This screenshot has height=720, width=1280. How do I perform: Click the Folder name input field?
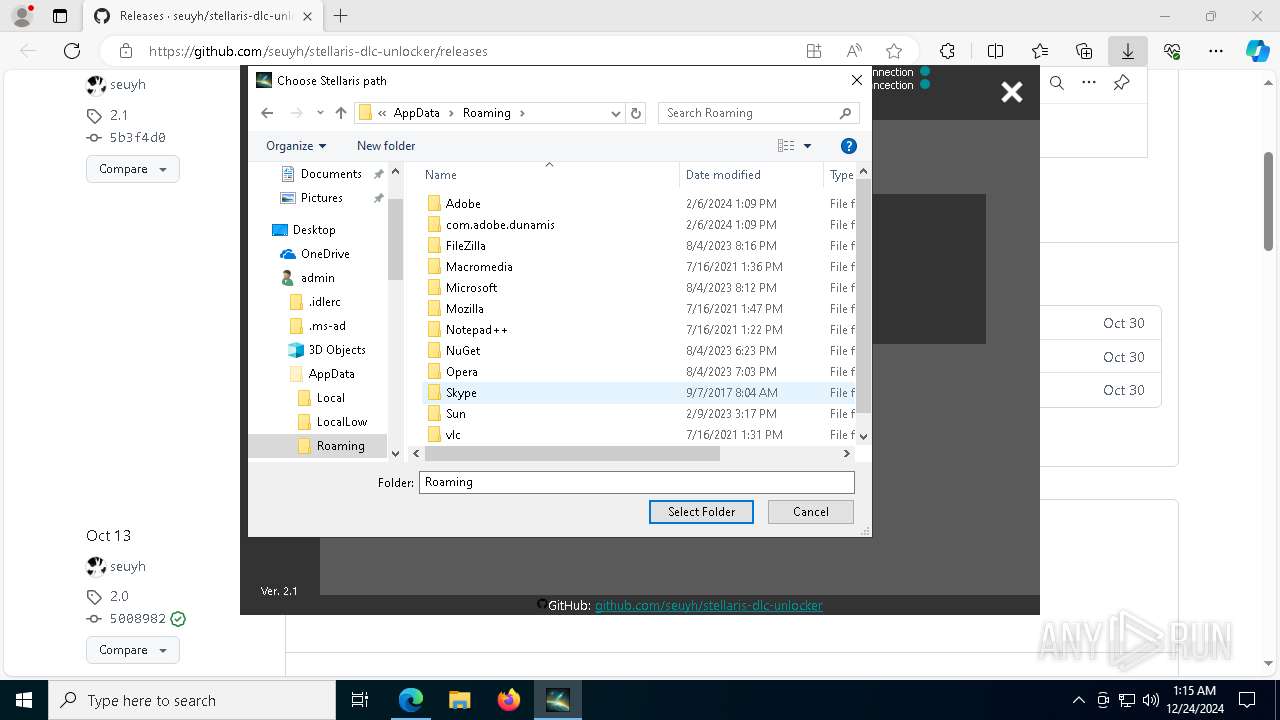point(637,482)
